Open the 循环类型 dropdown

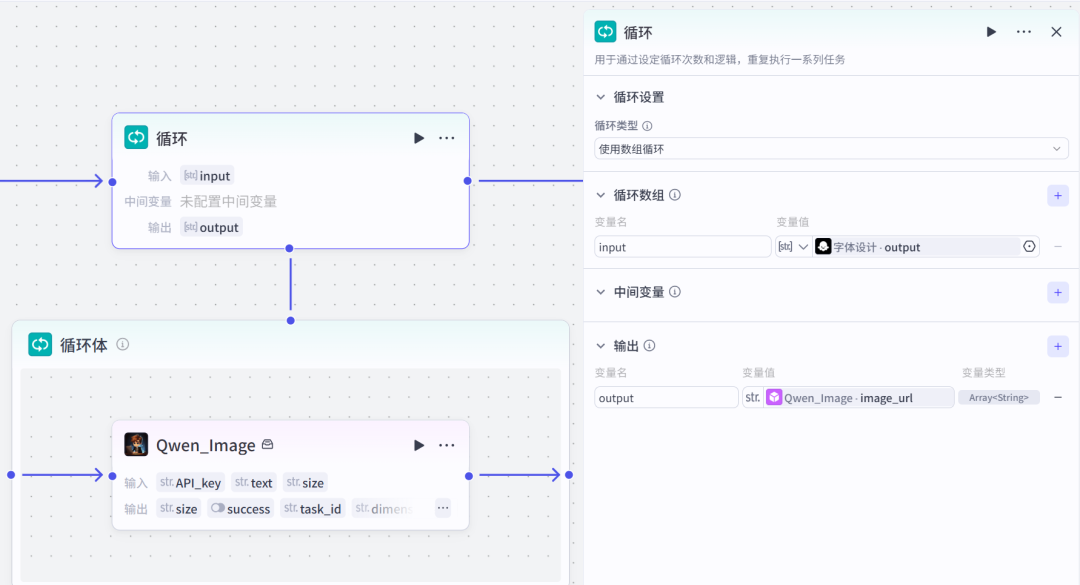[x=831, y=149]
